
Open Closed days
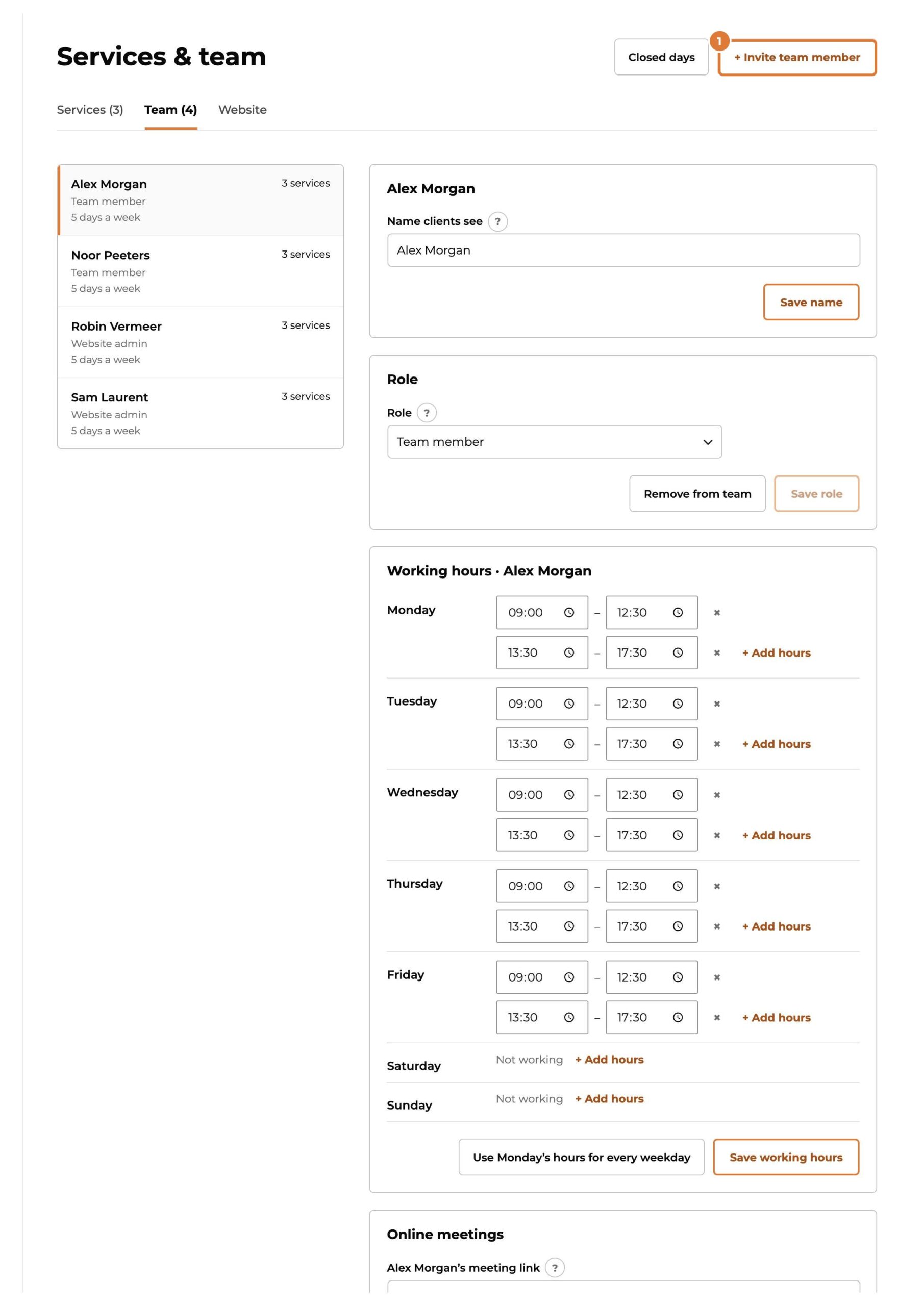(x=661, y=58)
